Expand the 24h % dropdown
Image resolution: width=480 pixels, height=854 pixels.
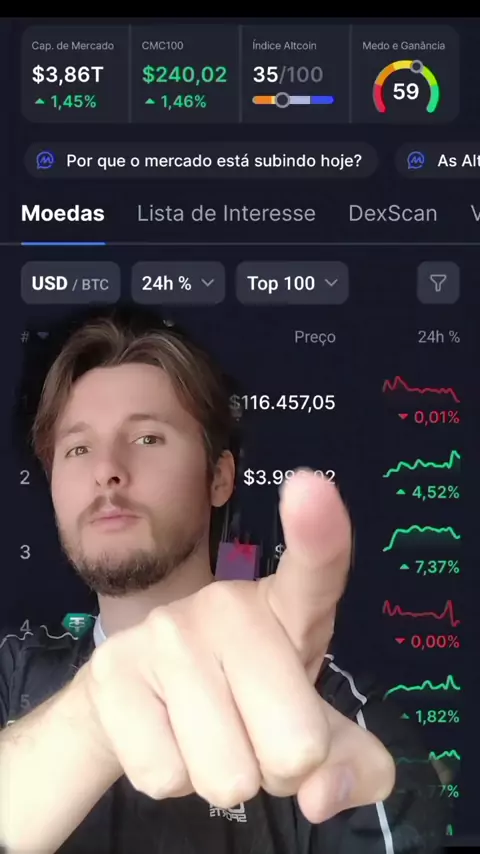pos(178,283)
